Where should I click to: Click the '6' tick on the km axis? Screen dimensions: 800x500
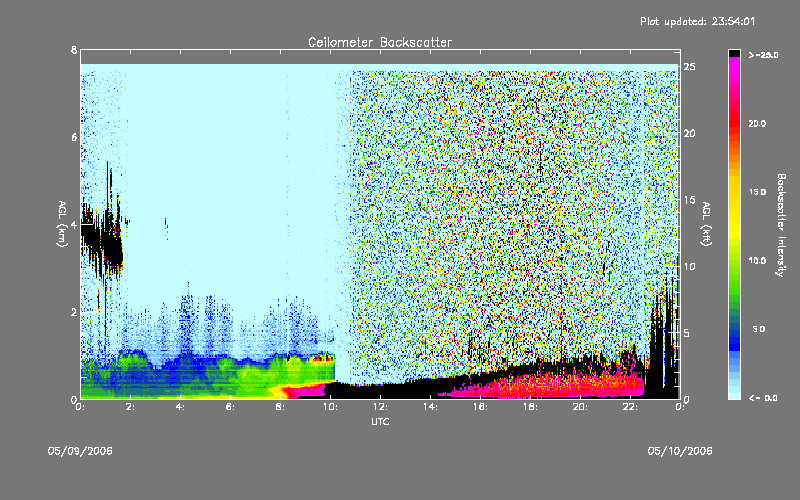(x=74, y=137)
